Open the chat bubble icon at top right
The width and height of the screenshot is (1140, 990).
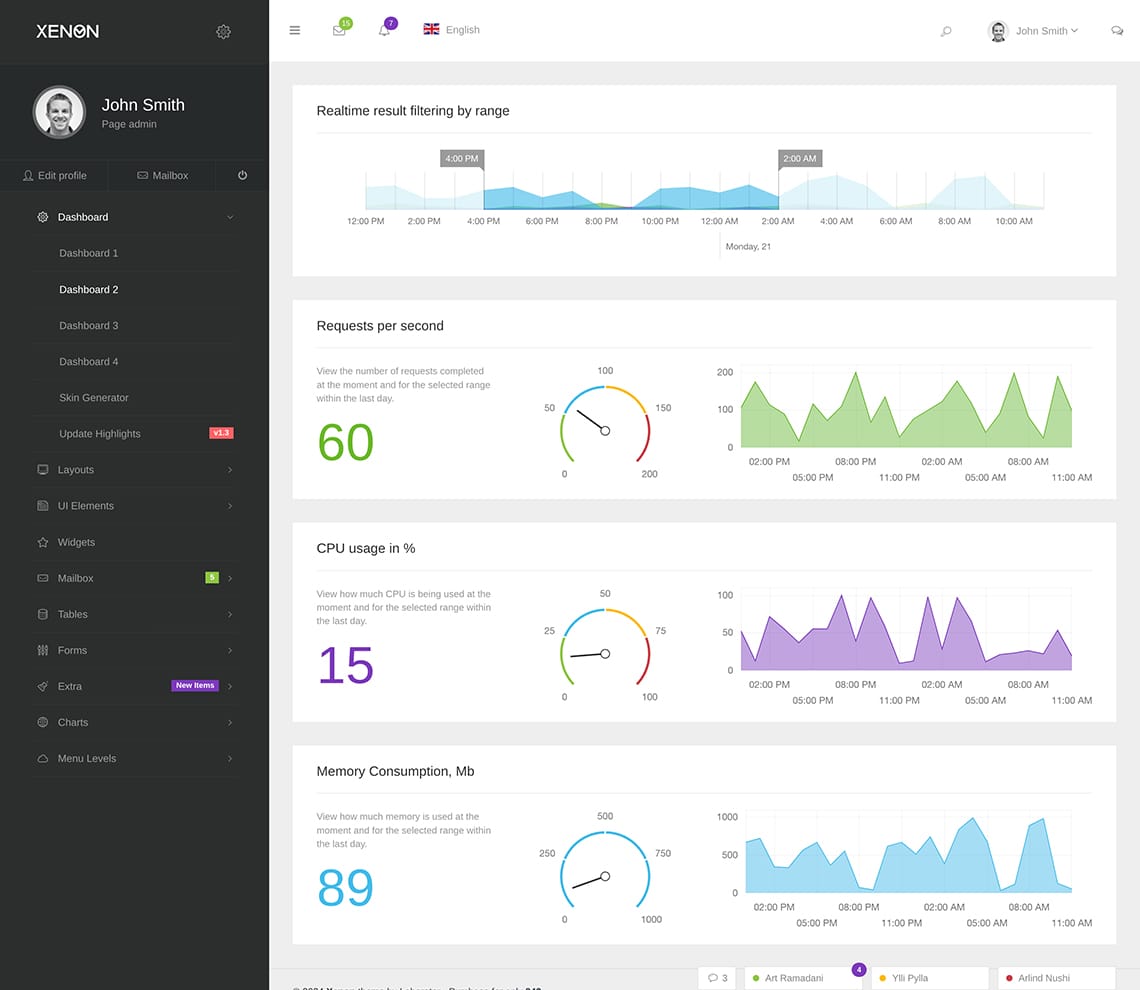pyautogui.click(x=1117, y=31)
